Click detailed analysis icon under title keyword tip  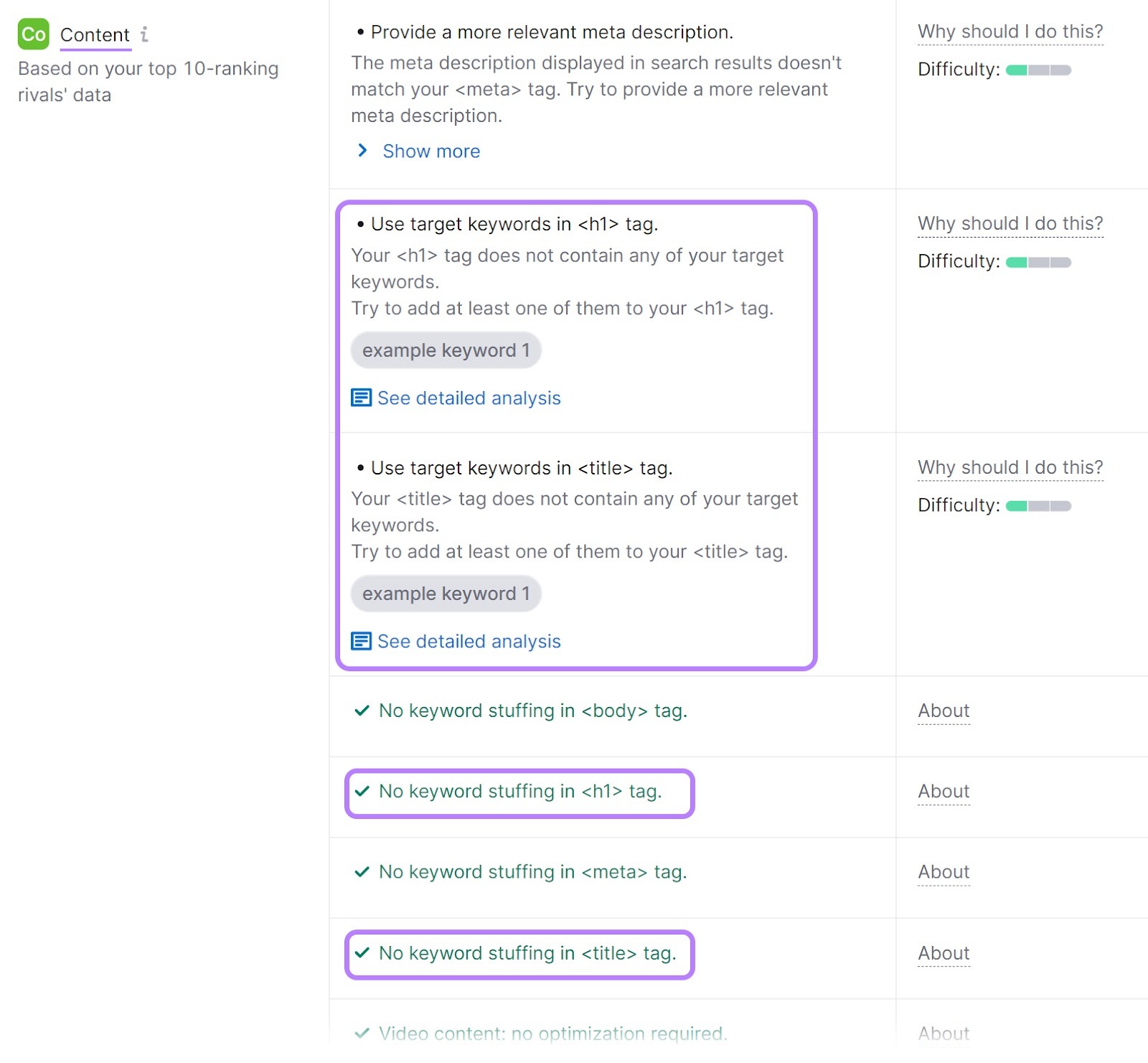tap(362, 641)
